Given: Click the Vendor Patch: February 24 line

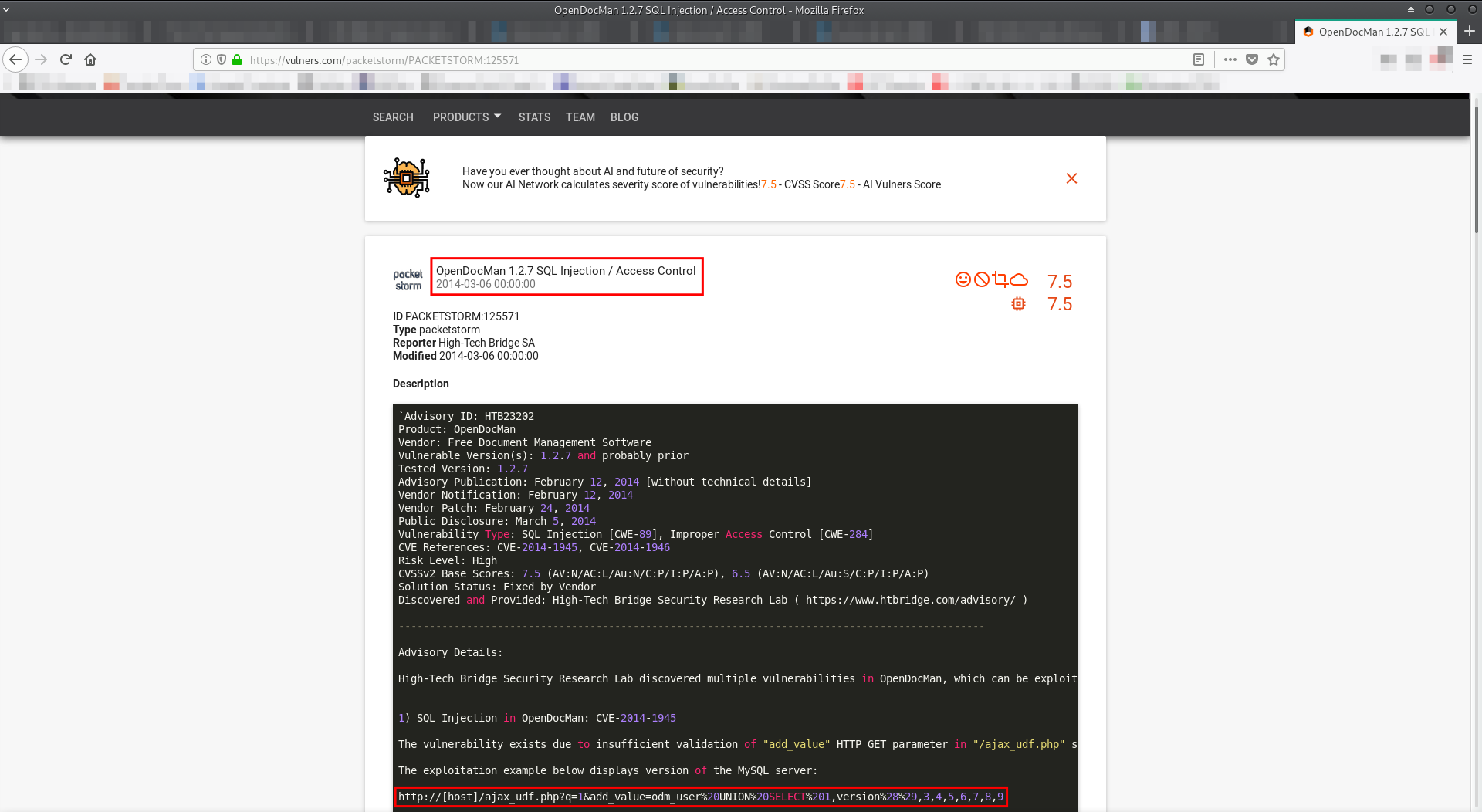Looking at the screenshot, I should 494,508.
